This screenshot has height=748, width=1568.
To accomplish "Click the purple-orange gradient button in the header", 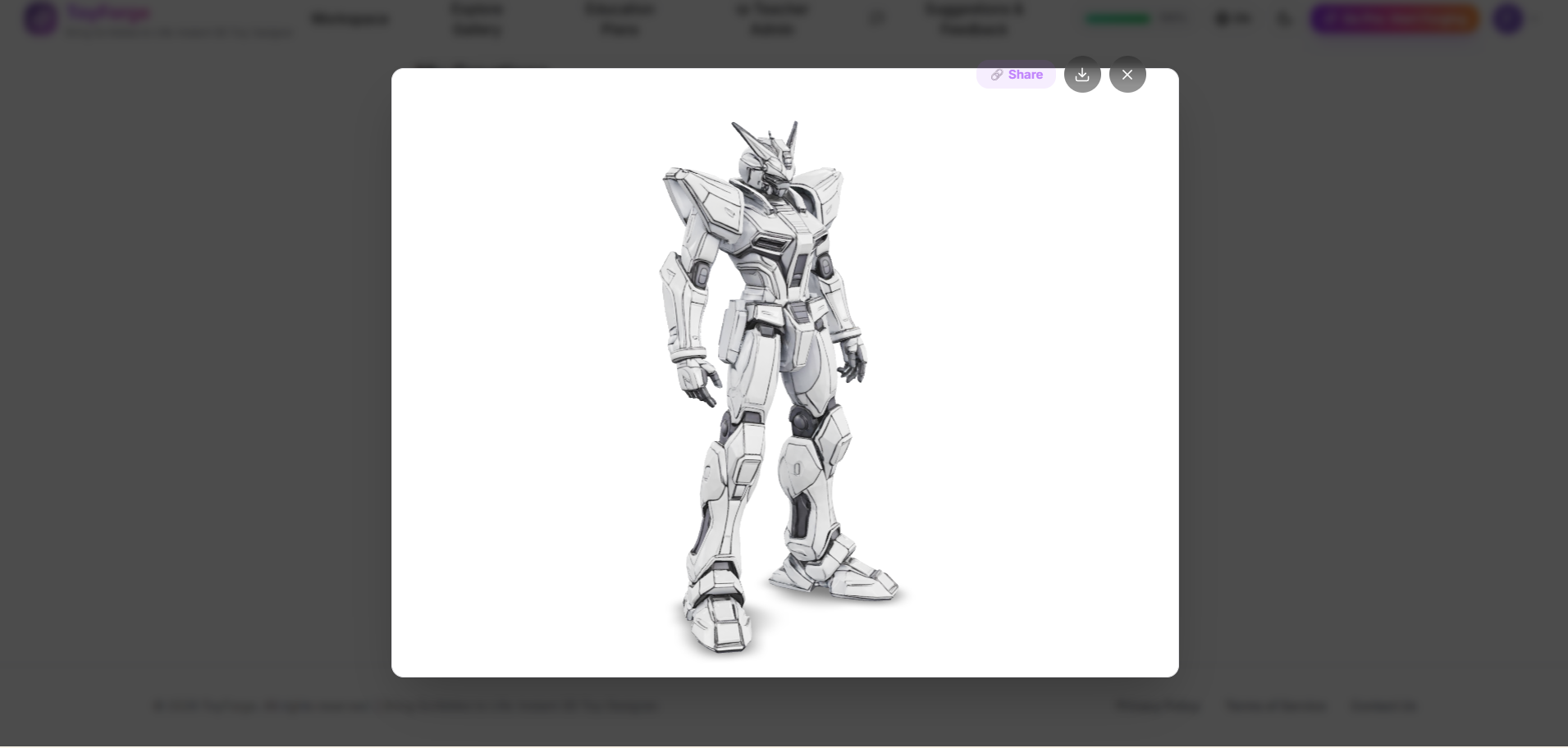I will 1395,19.
